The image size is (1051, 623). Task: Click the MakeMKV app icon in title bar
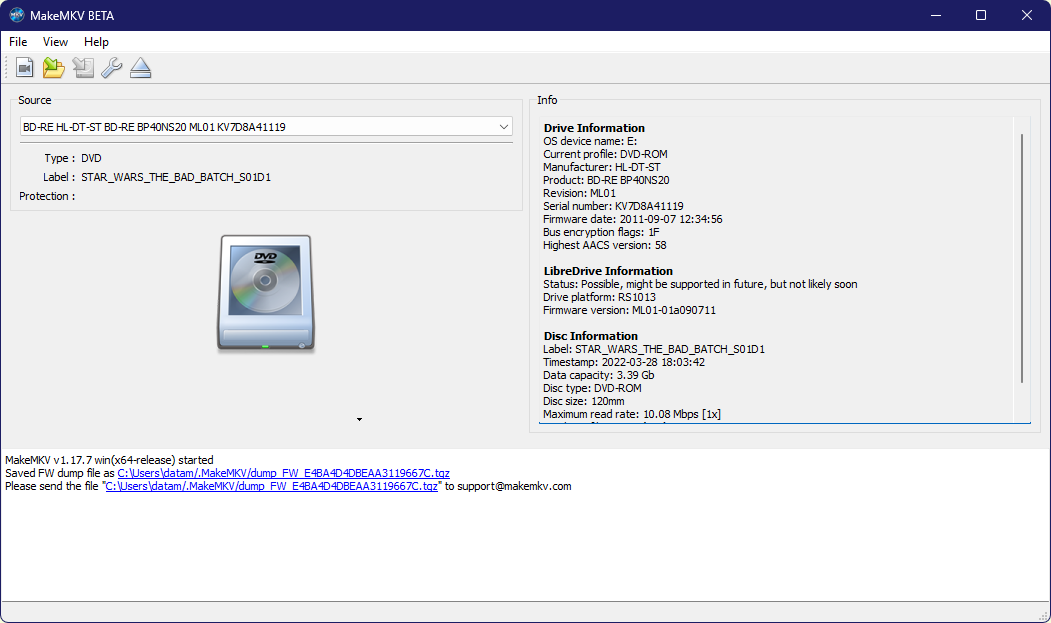(16, 15)
